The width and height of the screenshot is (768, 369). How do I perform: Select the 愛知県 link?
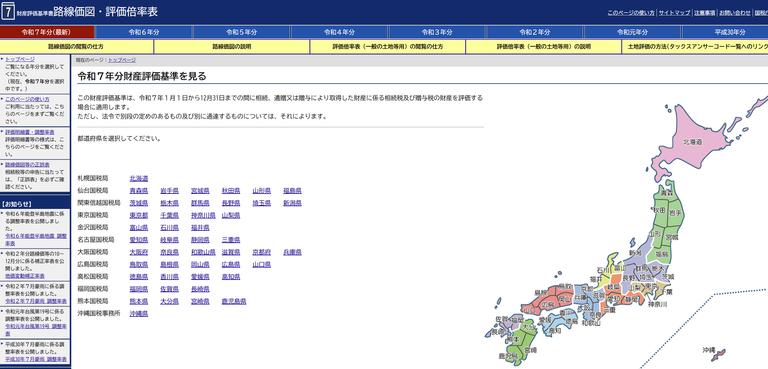point(139,240)
